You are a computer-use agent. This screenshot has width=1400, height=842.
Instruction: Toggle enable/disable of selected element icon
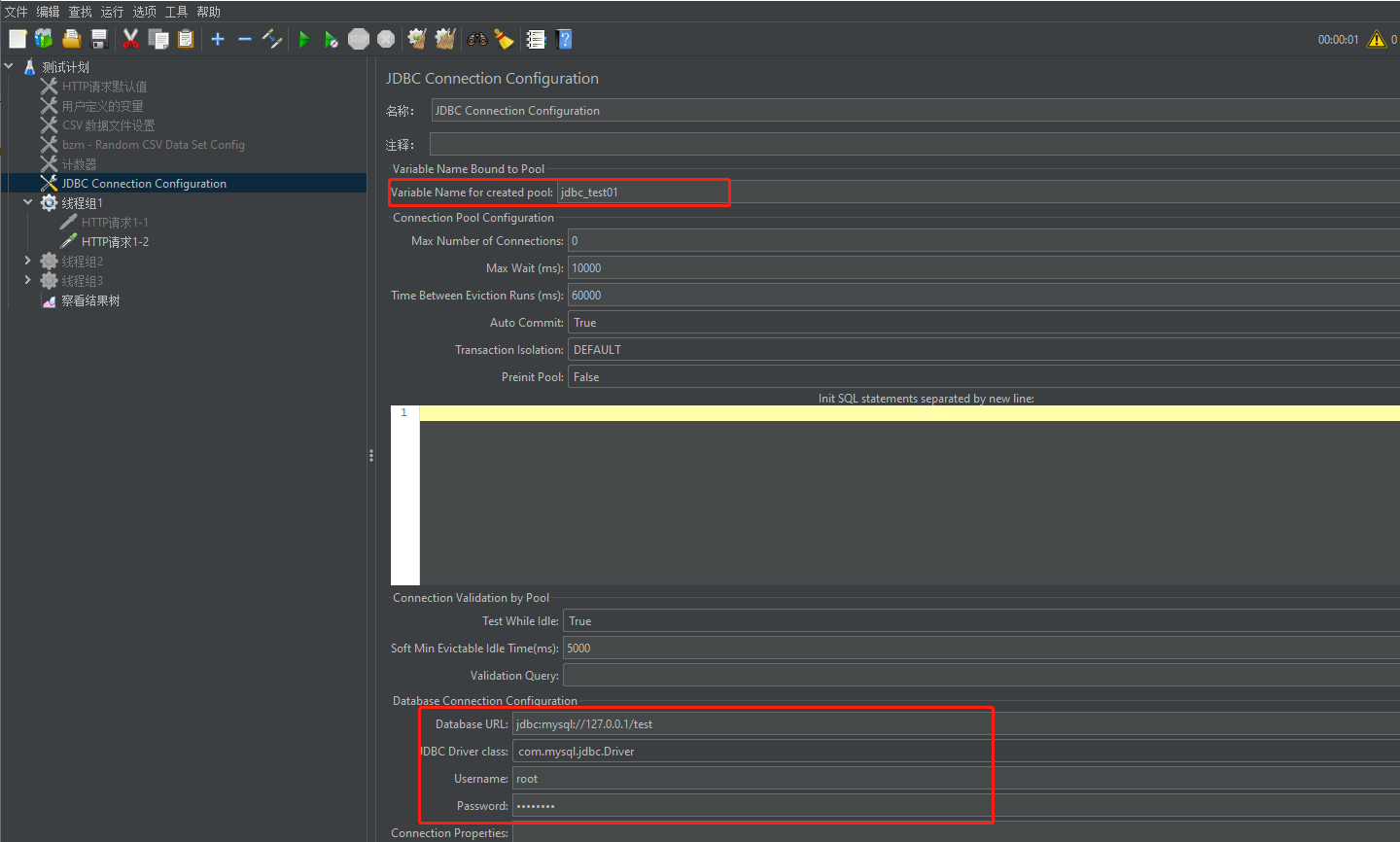pos(272,39)
